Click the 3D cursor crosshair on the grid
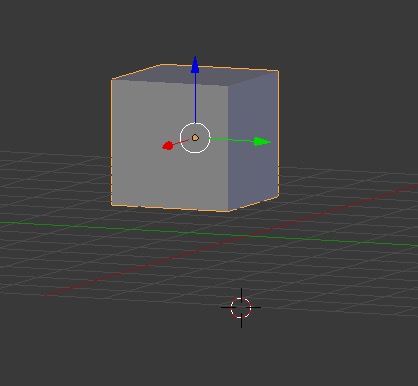This screenshot has width=418, height=386. pos(241,308)
